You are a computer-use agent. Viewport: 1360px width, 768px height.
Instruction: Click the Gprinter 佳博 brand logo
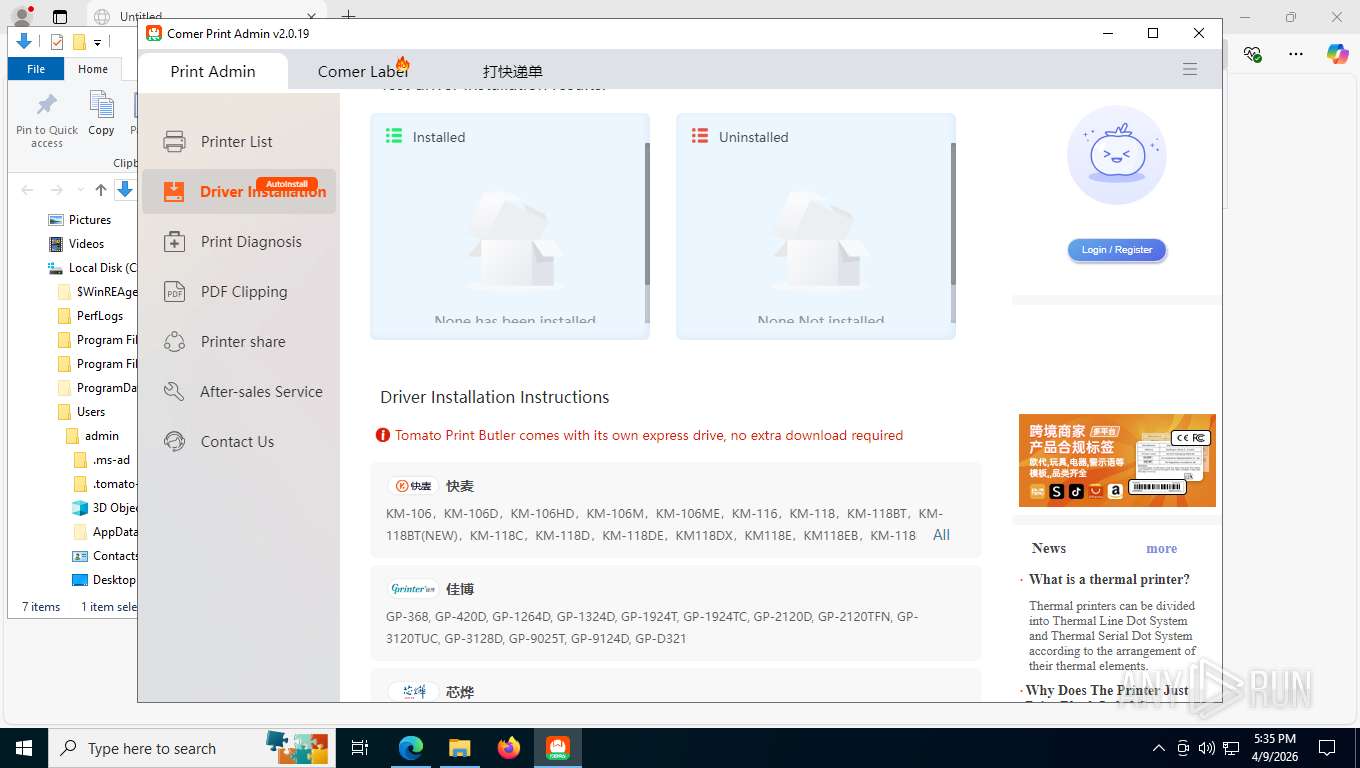414,589
